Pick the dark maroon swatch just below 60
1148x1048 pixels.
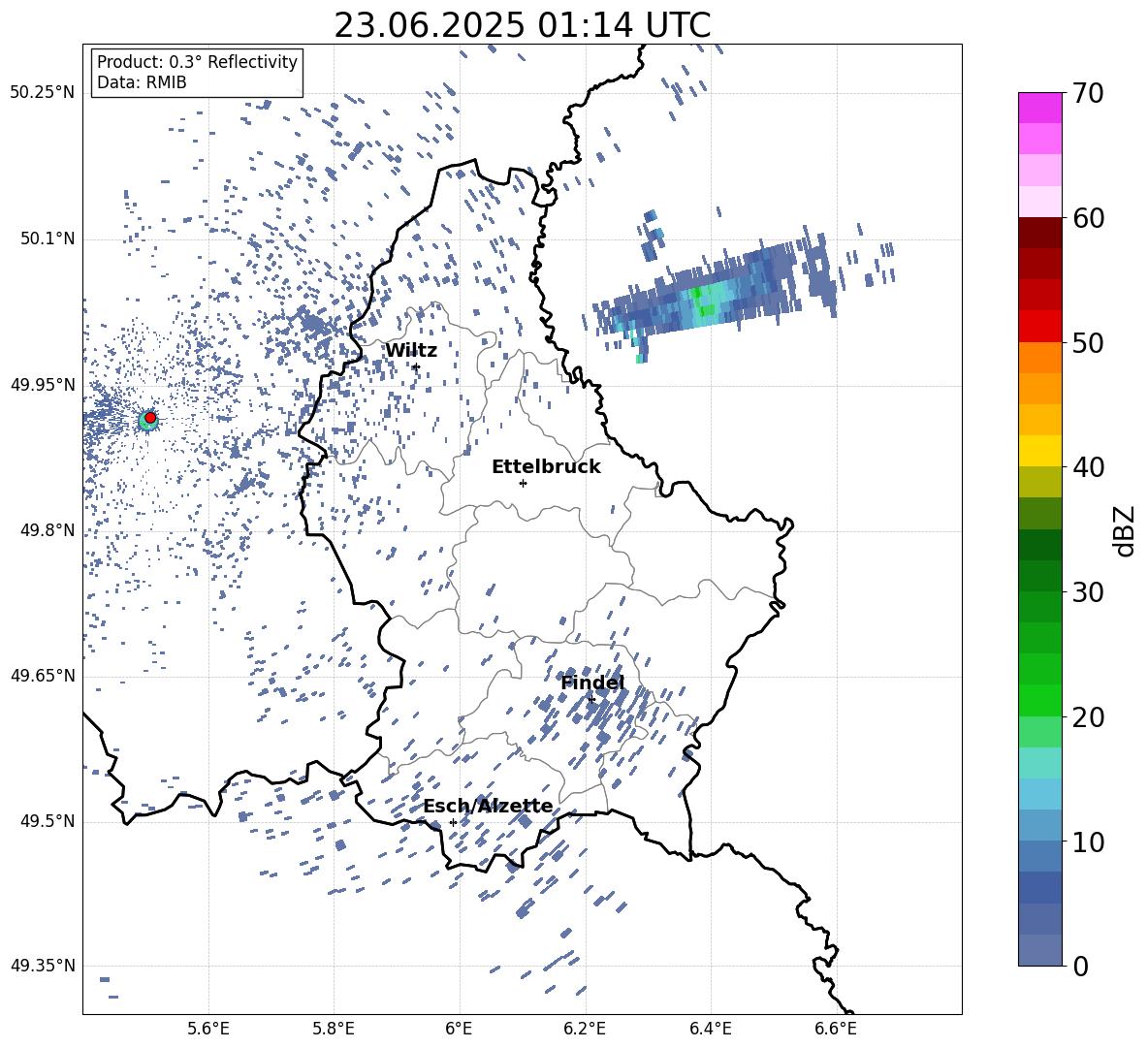click(1039, 233)
